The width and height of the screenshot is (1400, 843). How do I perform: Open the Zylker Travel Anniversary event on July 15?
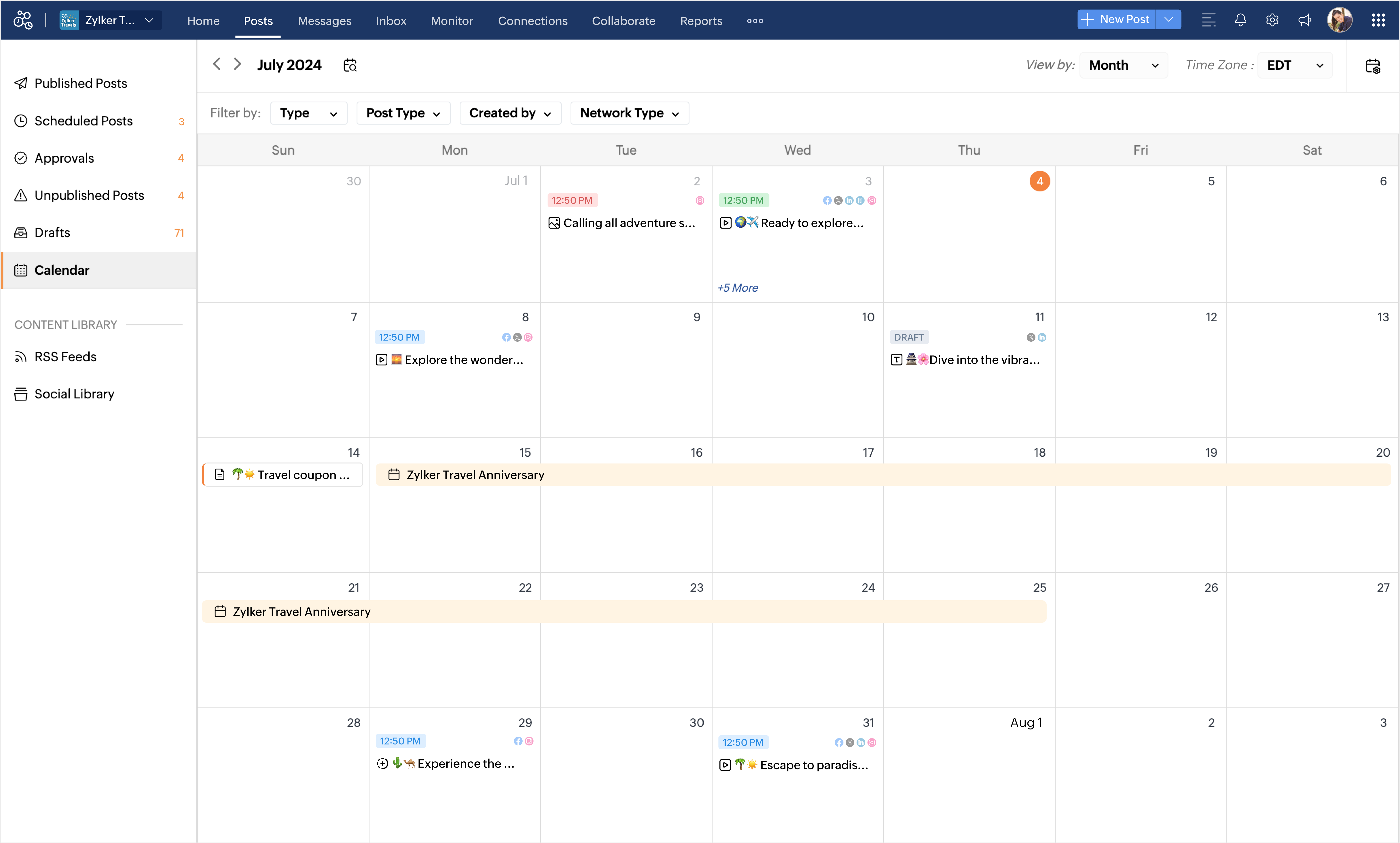[475, 475]
